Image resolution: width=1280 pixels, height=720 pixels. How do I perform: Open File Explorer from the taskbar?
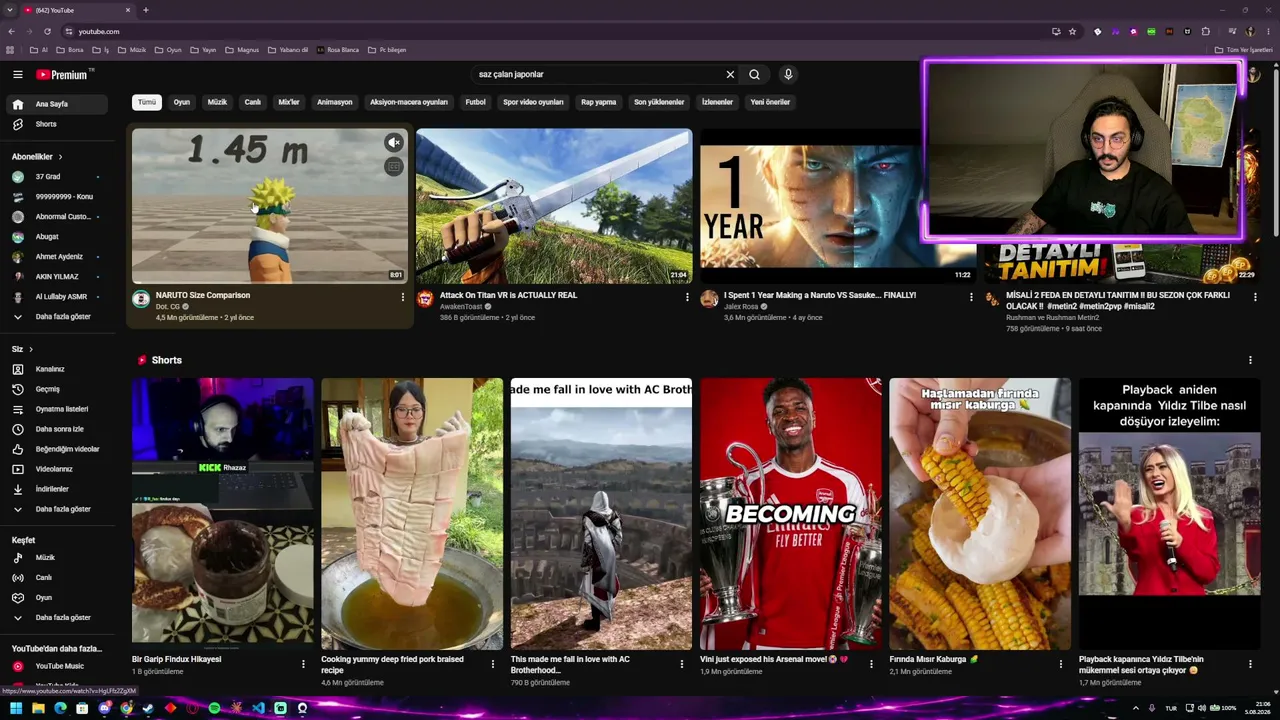38,708
